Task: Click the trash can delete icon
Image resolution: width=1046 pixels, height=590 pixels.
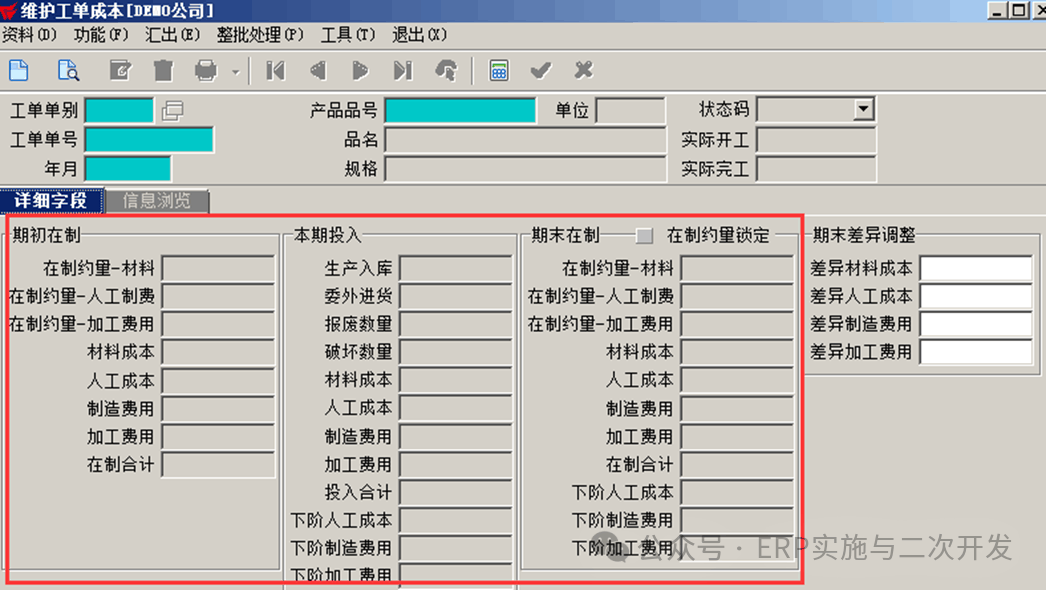Action: pyautogui.click(x=163, y=70)
